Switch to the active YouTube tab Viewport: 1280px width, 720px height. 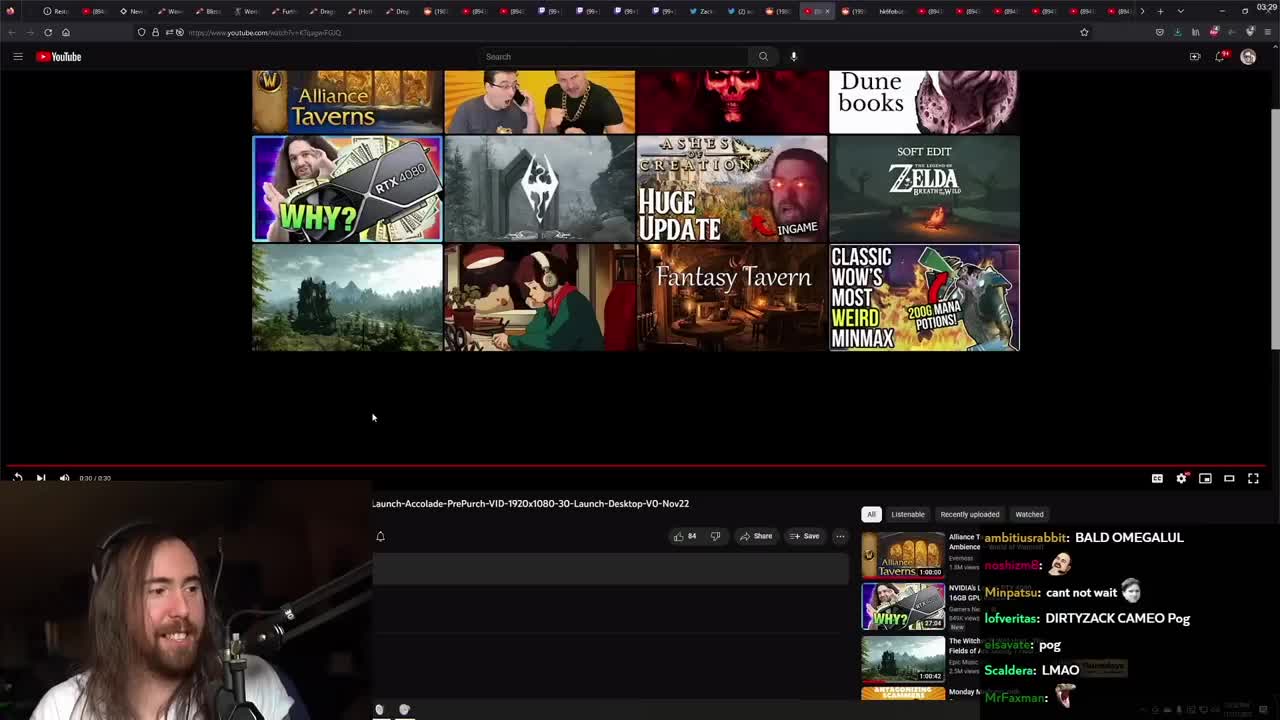coord(816,11)
